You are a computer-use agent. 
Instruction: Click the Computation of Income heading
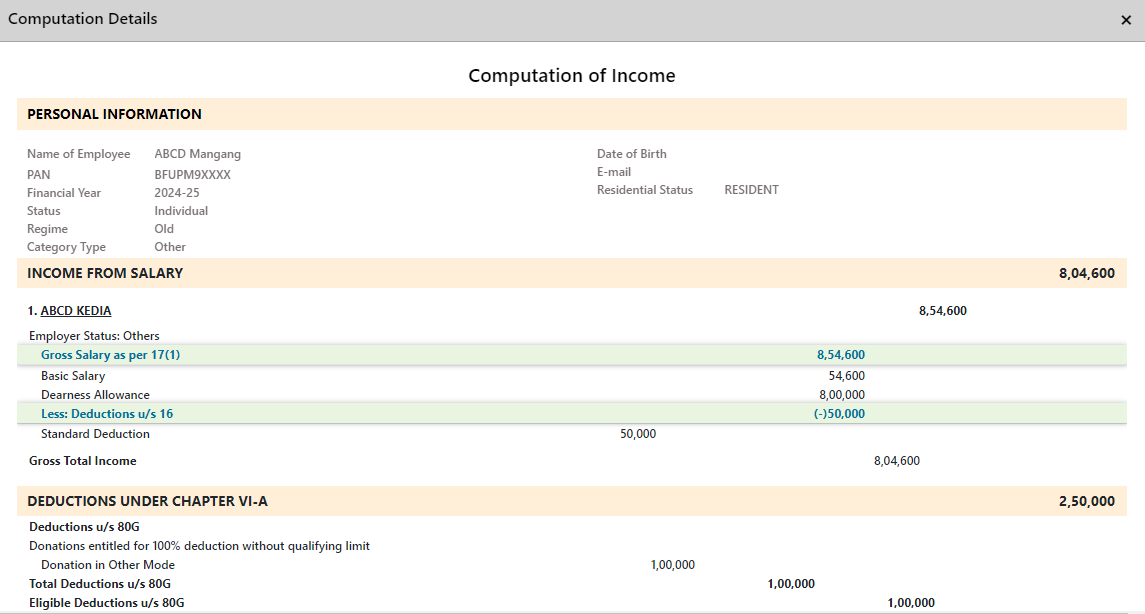(x=572, y=76)
